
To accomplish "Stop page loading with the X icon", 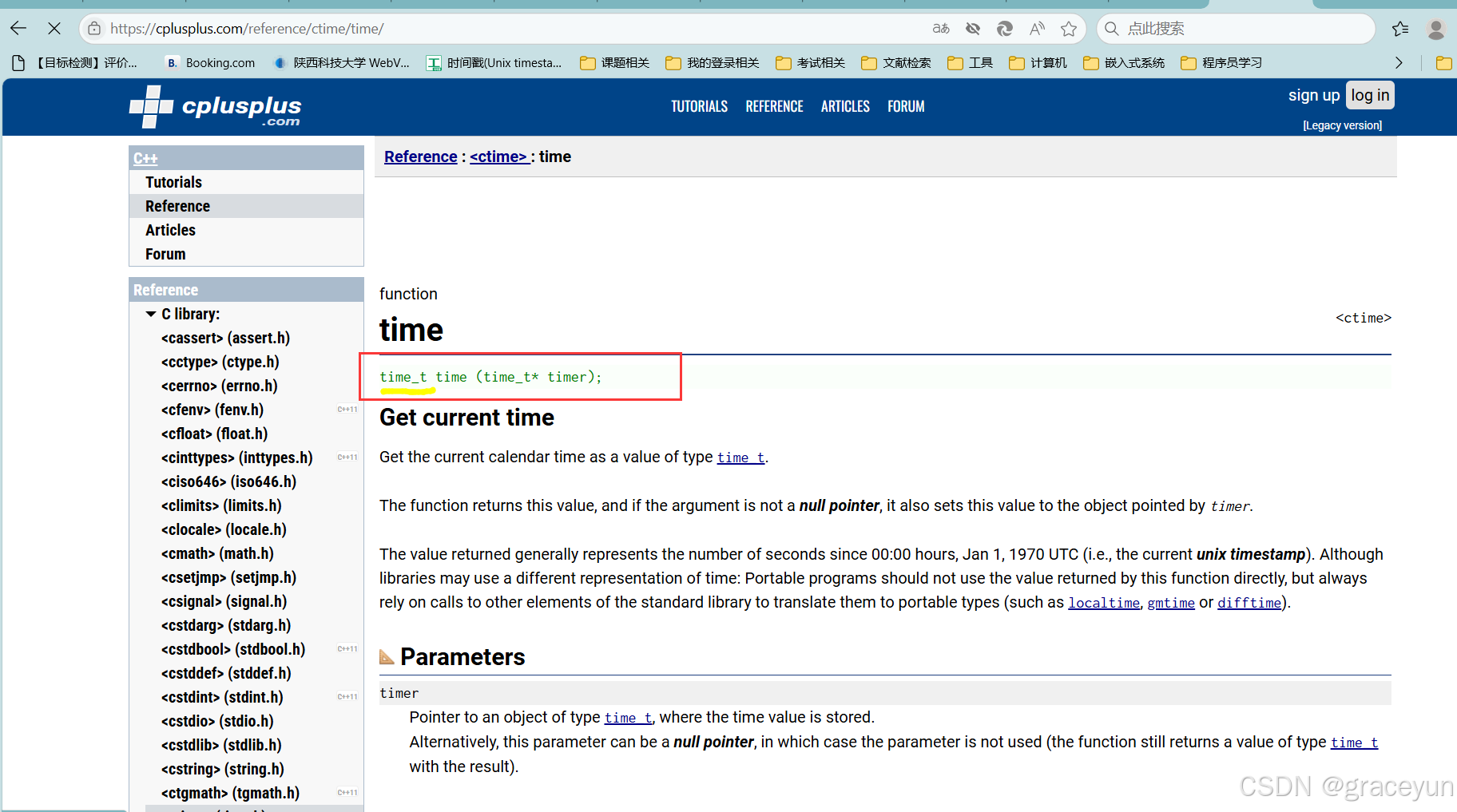I will pos(54,29).
